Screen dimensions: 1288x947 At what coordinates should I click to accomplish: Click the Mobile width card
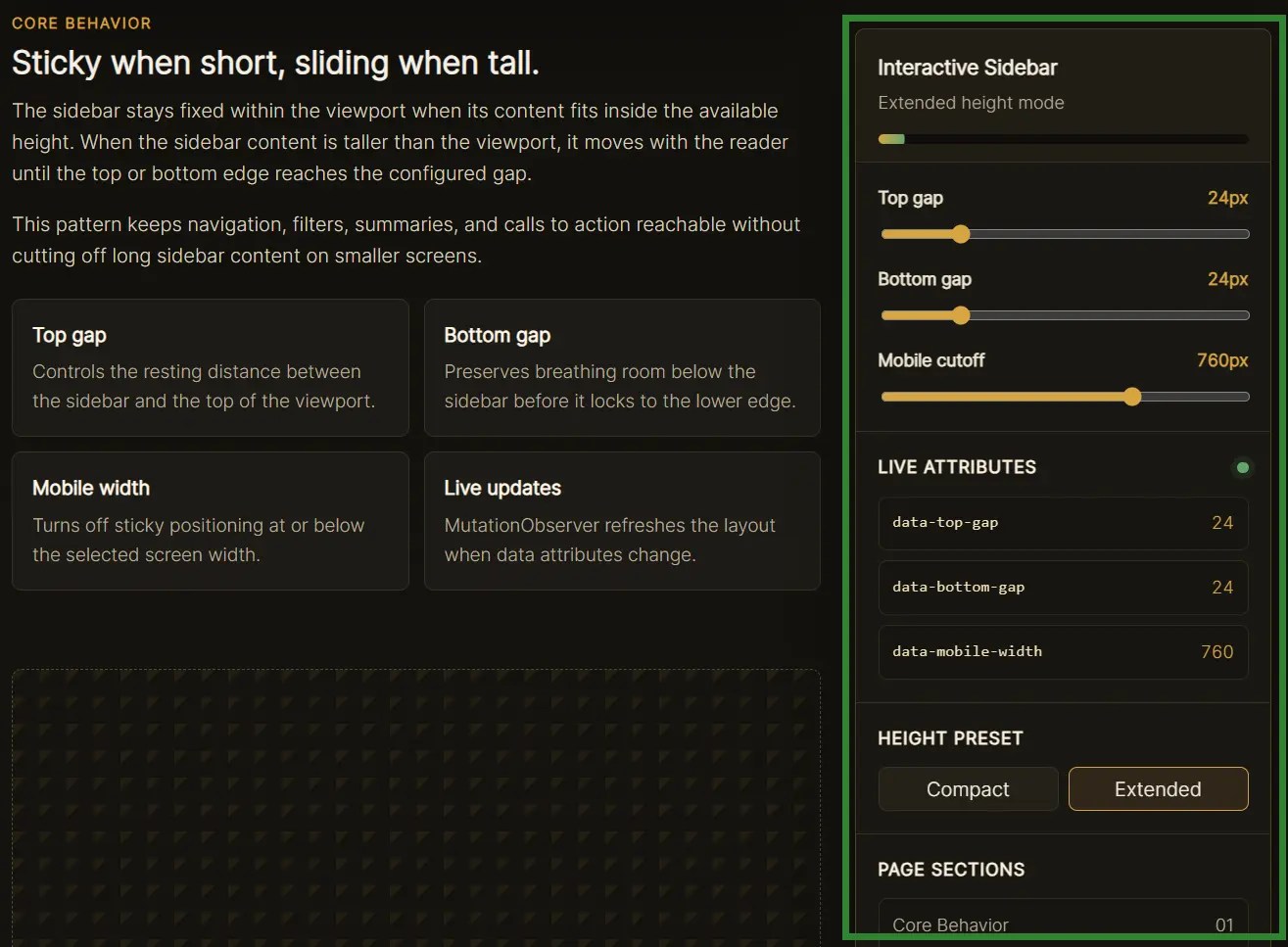coord(210,520)
